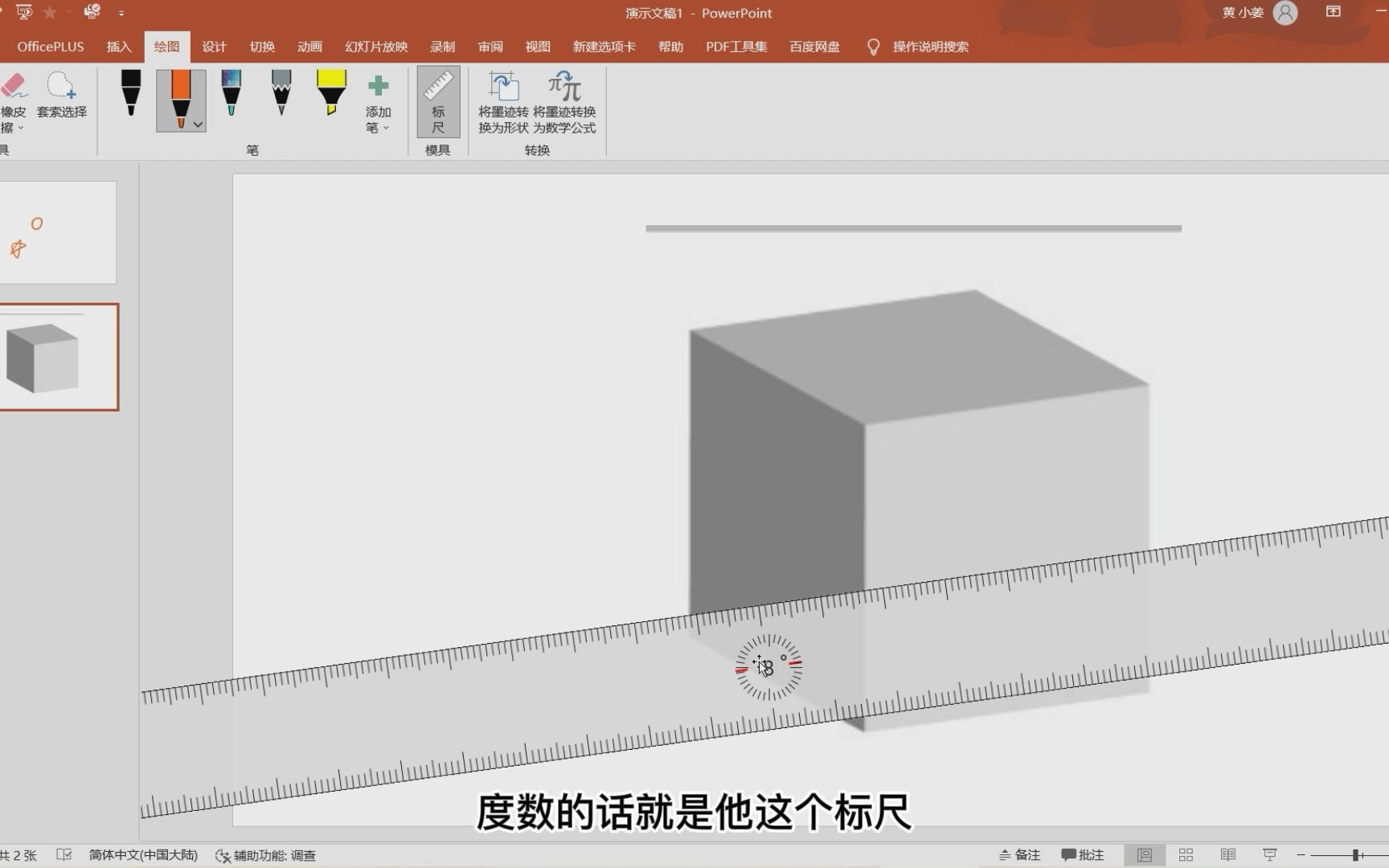The image size is (1389, 868).
Task: Click the language indicator 简体中文(中国大陆)
Action: (143, 855)
